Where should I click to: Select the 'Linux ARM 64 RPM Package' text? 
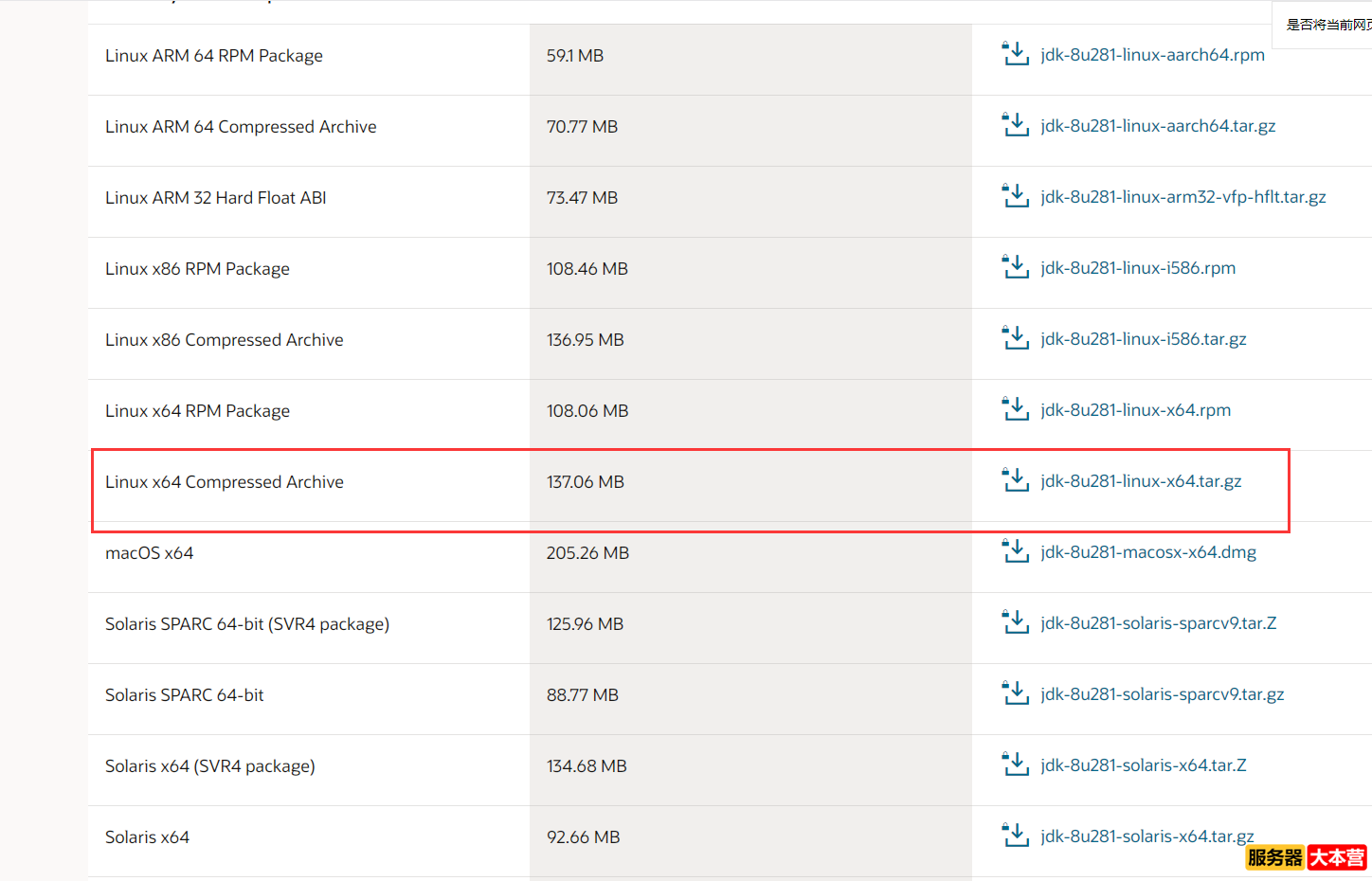click(214, 56)
